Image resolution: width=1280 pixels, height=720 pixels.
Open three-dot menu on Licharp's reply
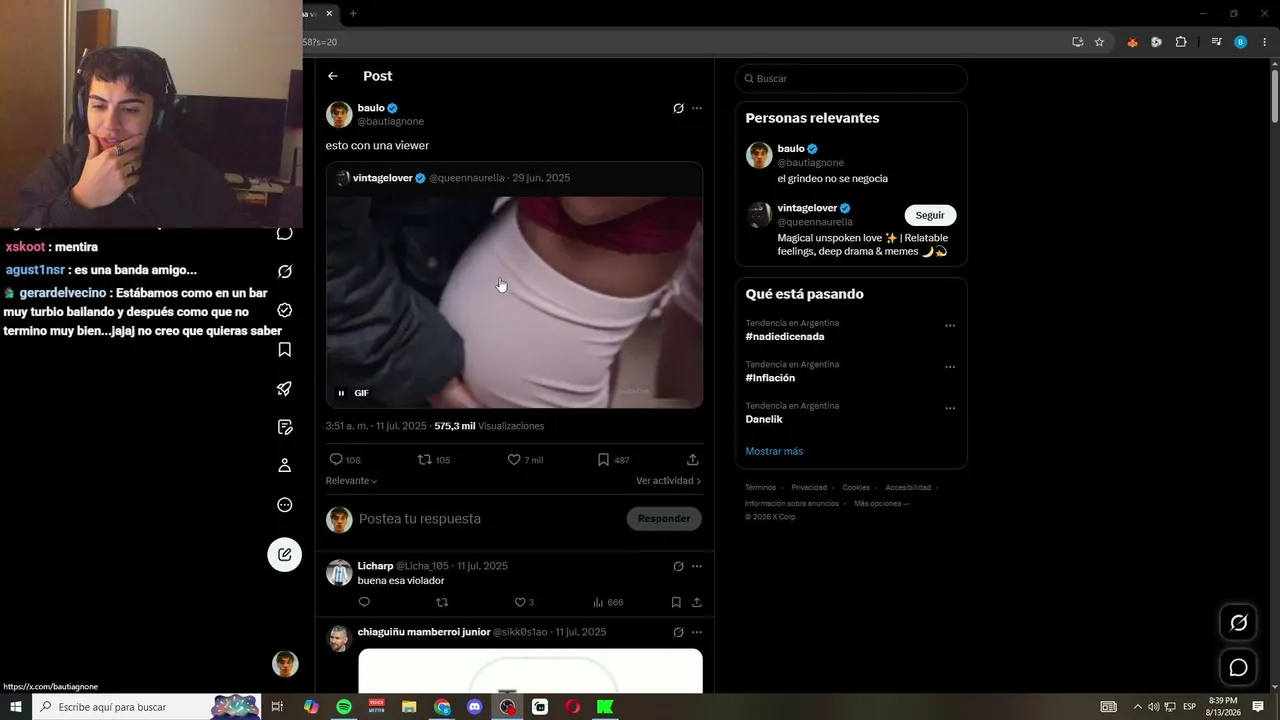[697, 566]
